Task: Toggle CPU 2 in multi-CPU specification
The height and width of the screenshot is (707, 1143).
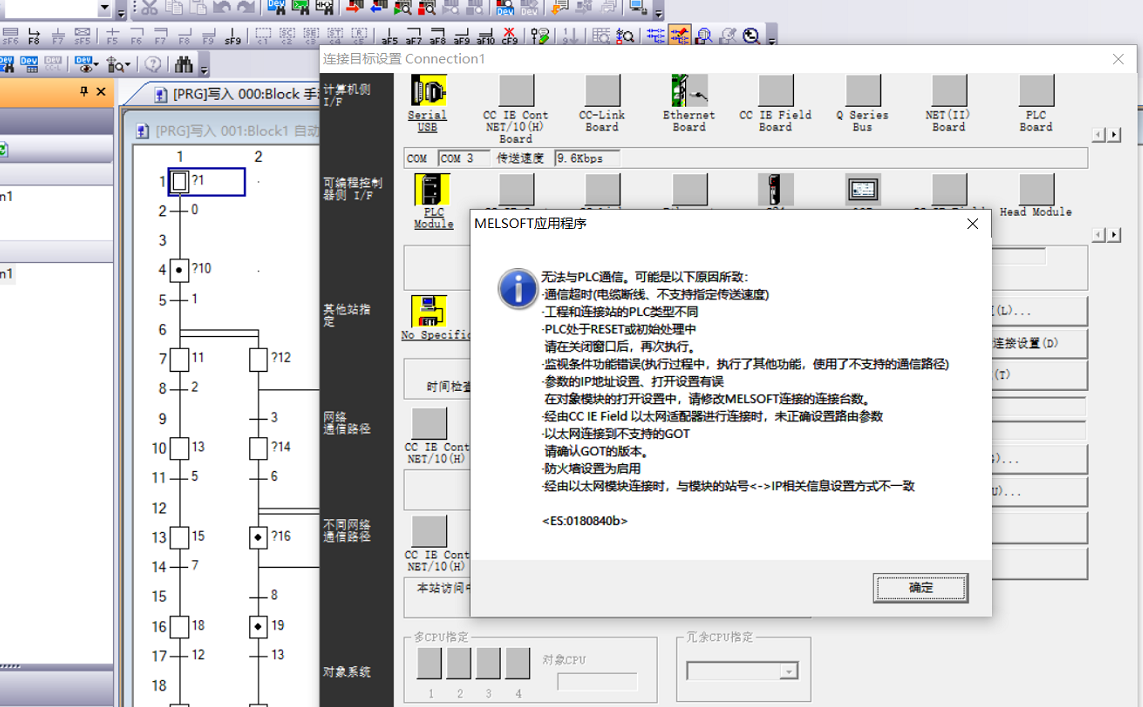Action: (x=458, y=662)
